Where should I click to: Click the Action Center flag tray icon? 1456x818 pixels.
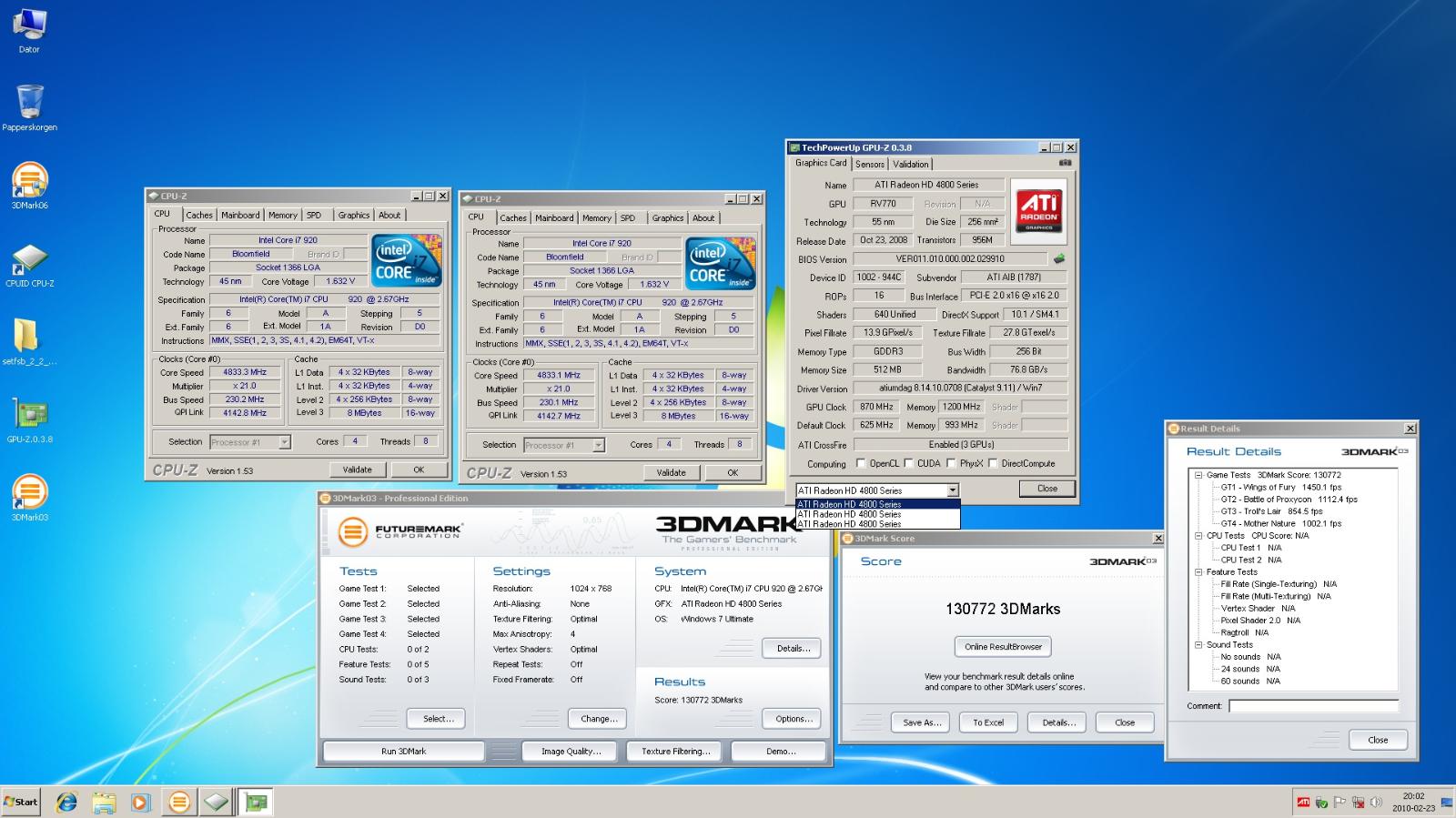[x=1340, y=802]
